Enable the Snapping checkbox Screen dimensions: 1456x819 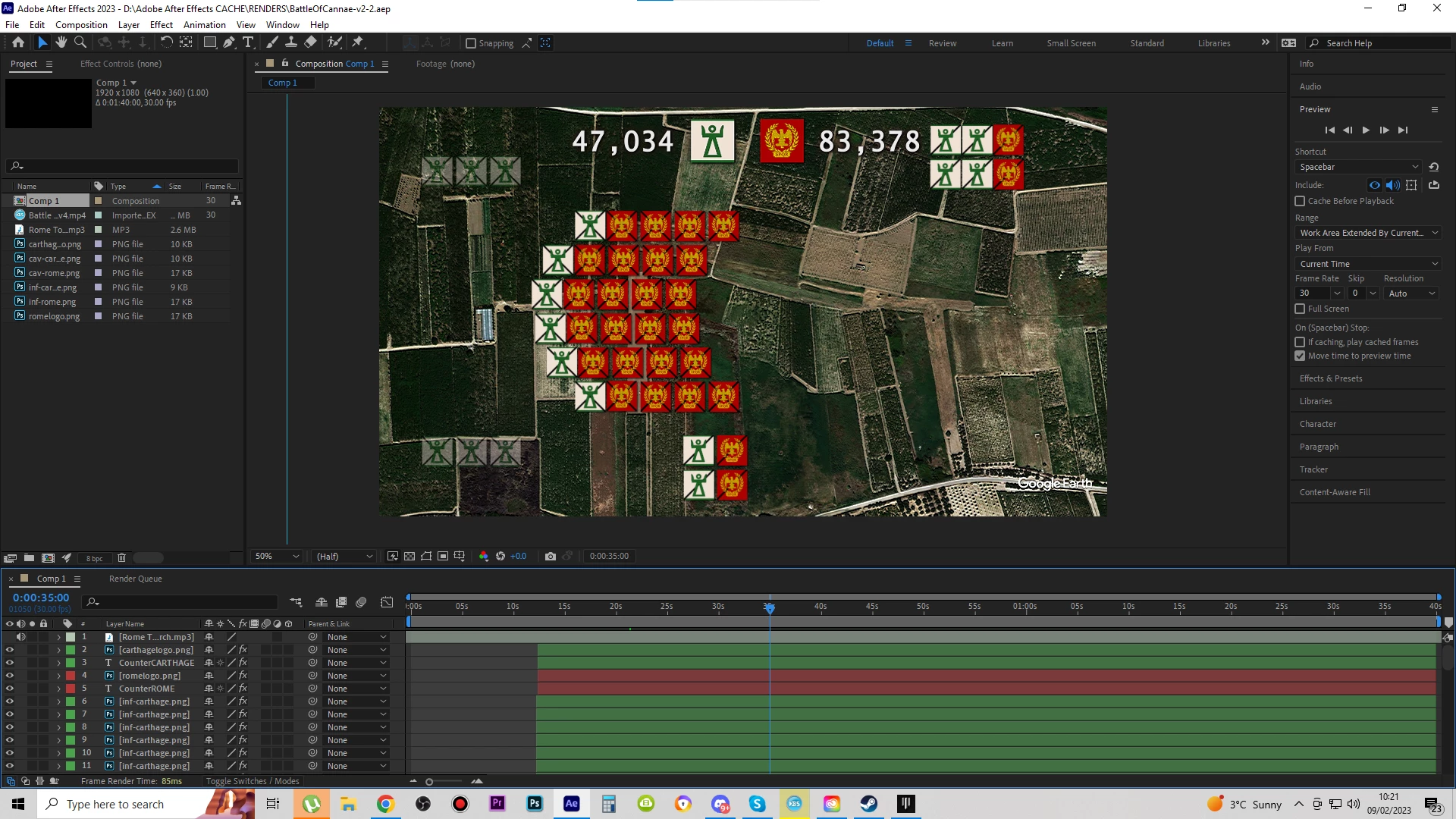(471, 43)
